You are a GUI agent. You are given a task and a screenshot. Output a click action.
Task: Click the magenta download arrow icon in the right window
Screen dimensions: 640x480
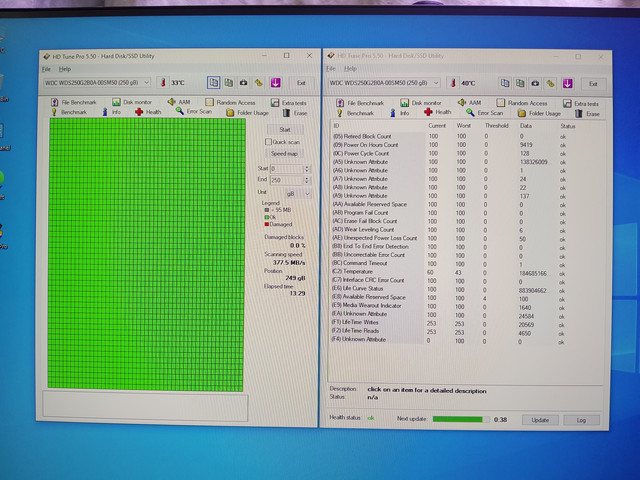click(x=567, y=84)
